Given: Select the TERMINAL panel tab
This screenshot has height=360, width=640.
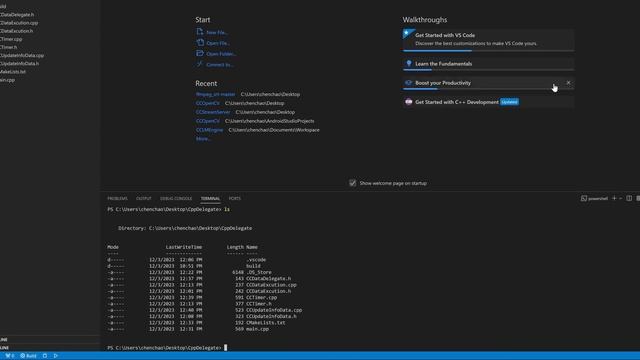Looking at the screenshot, I should coord(210,198).
